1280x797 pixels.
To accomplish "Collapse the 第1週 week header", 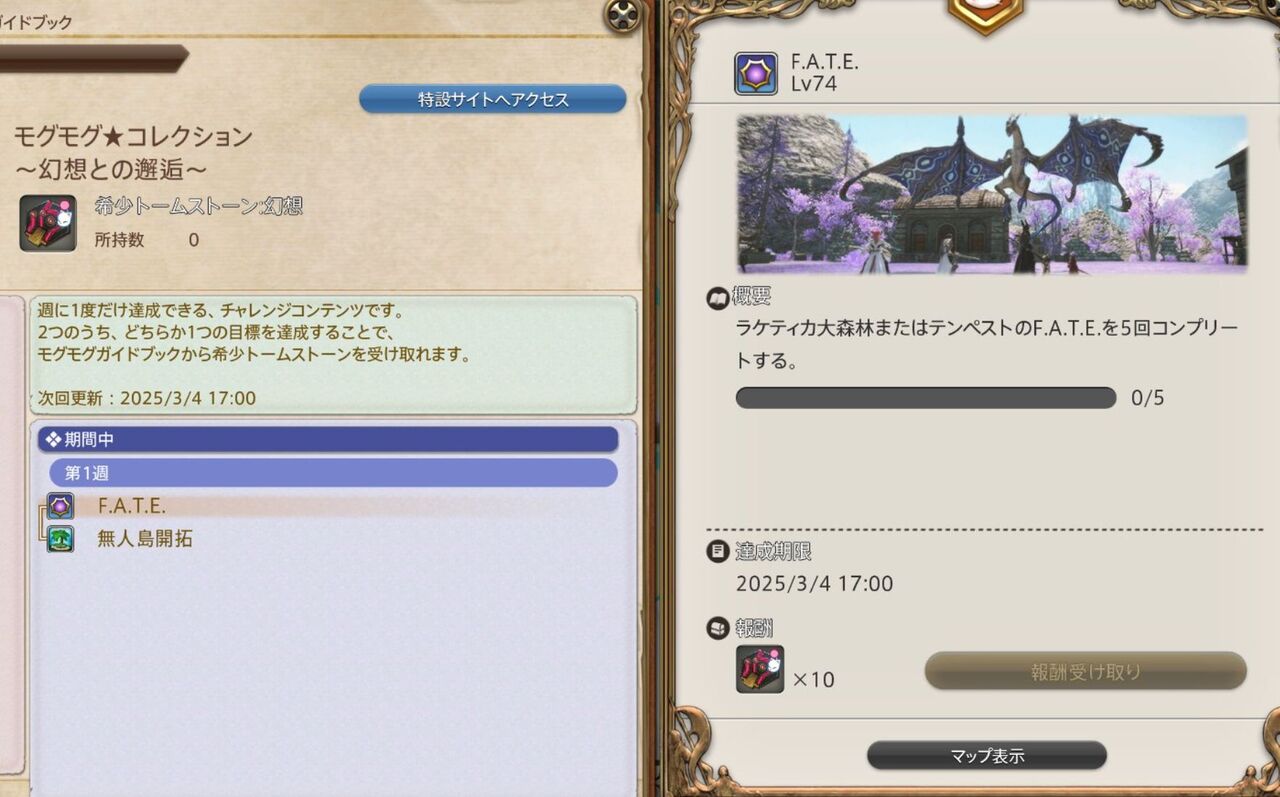I will tap(334, 473).
